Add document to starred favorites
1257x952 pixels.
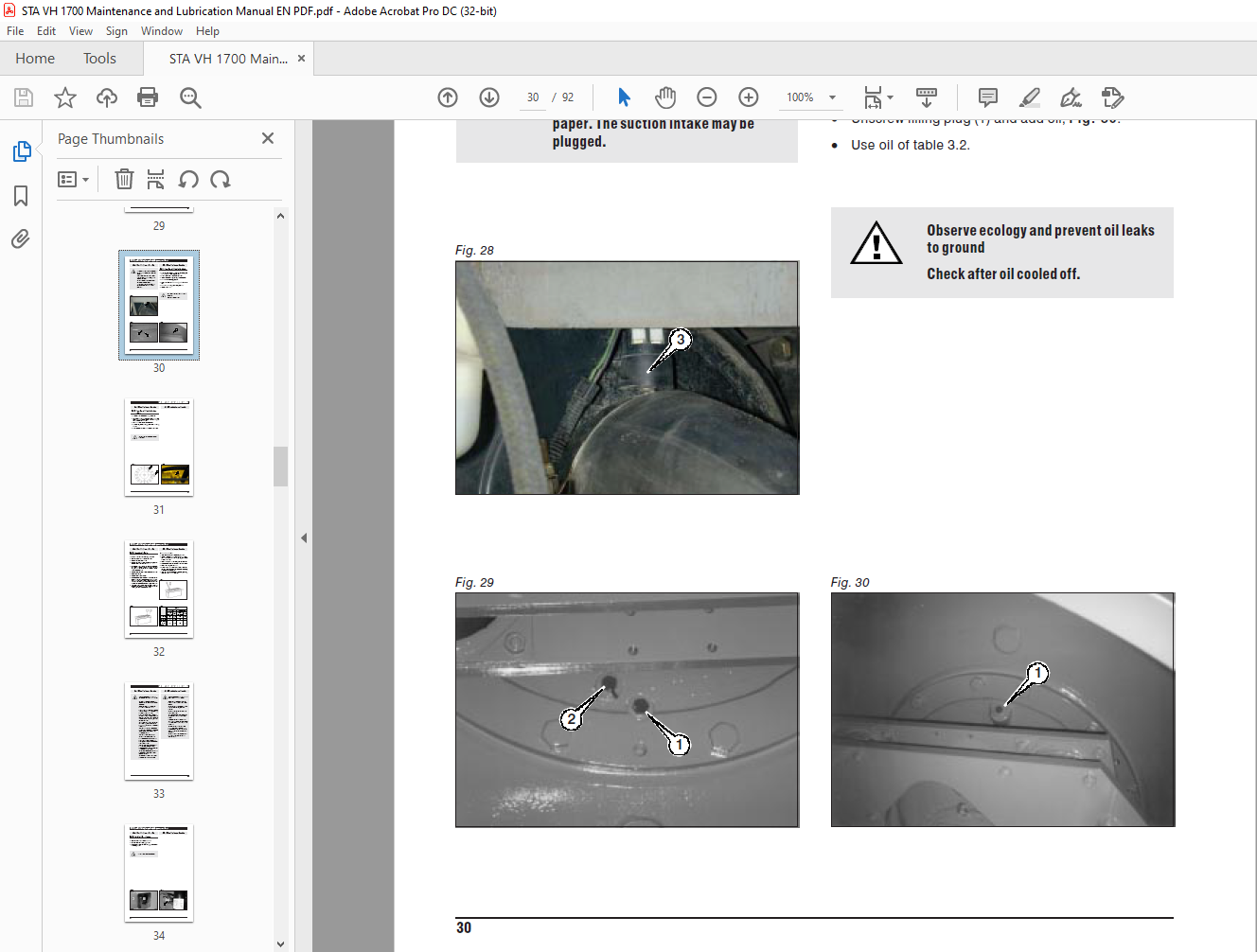pyautogui.click(x=65, y=97)
